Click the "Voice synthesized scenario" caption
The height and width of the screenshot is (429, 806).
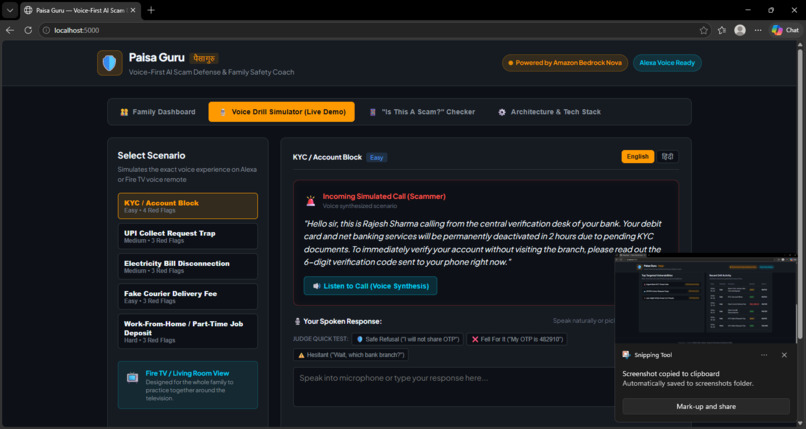pyautogui.click(x=360, y=206)
